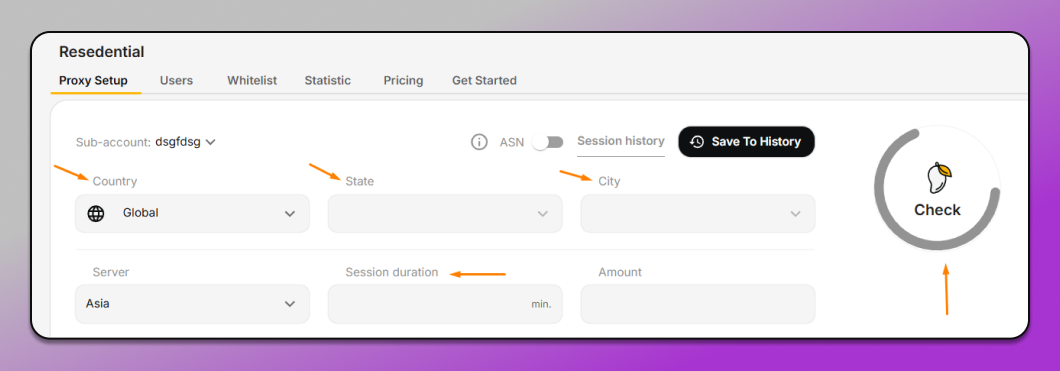Screen dimensions: 1060x371
Task: Open the Country Global dropdown
Action: click(192, 214)
